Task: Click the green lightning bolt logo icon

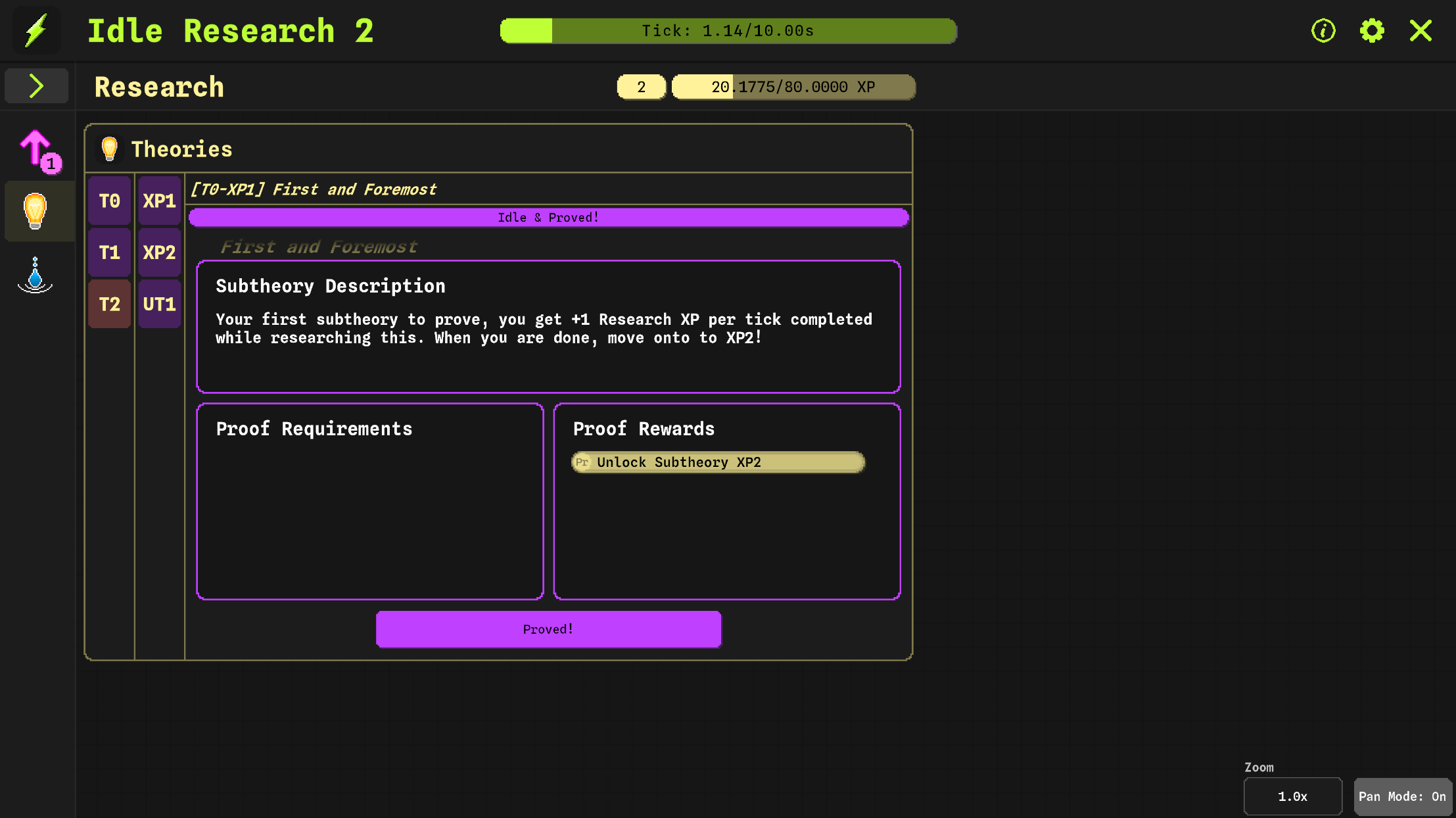Action: coord(36,30)
